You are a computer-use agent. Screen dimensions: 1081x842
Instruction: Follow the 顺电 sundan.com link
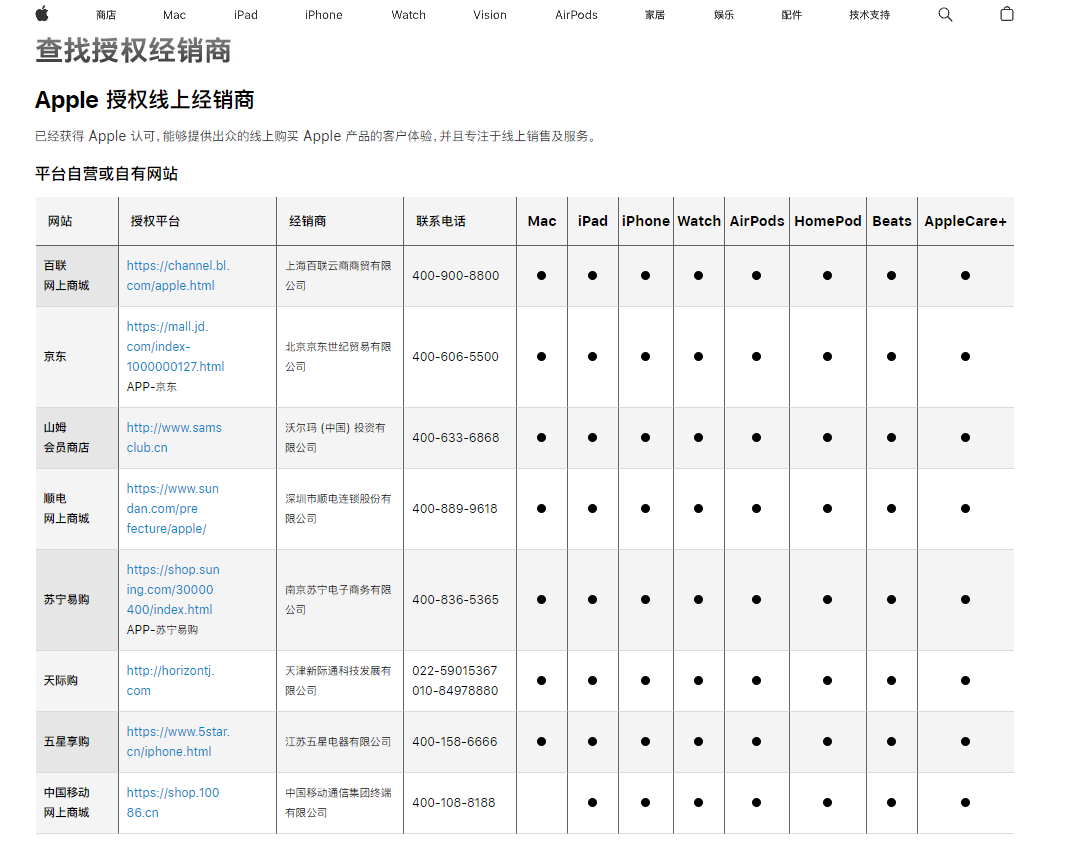pos(172,508)
